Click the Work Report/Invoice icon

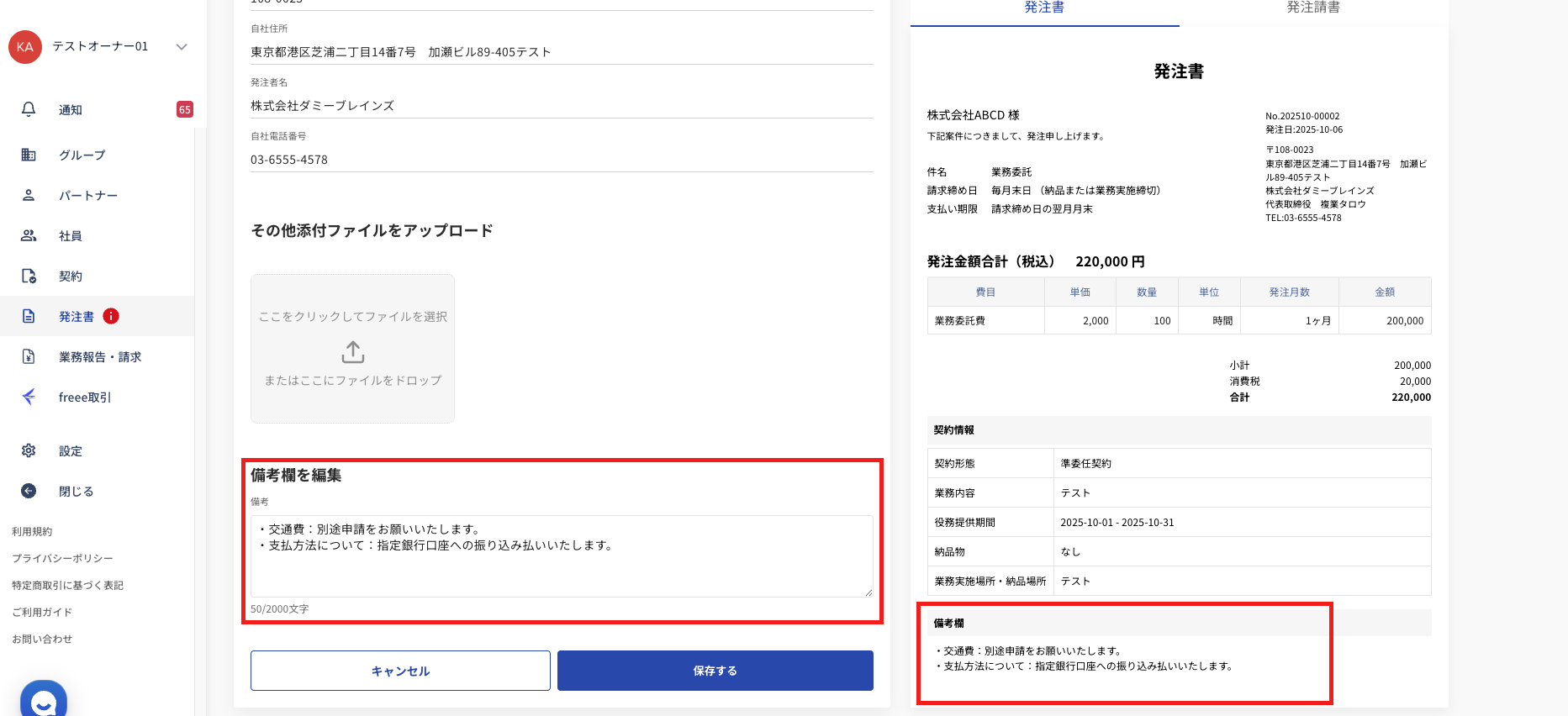click(x=29, y=356)
